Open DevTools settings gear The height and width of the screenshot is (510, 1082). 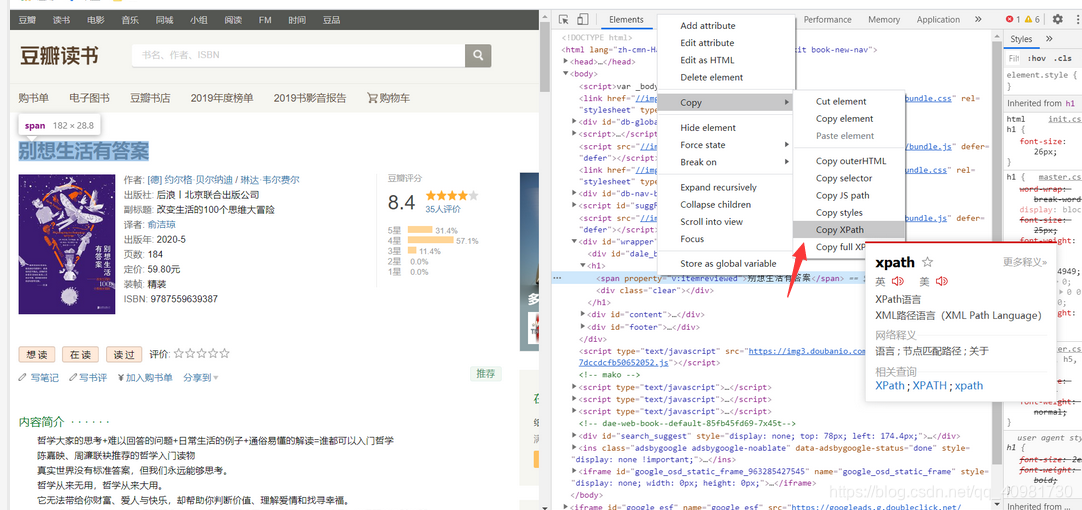click(x=1057, y=19)
